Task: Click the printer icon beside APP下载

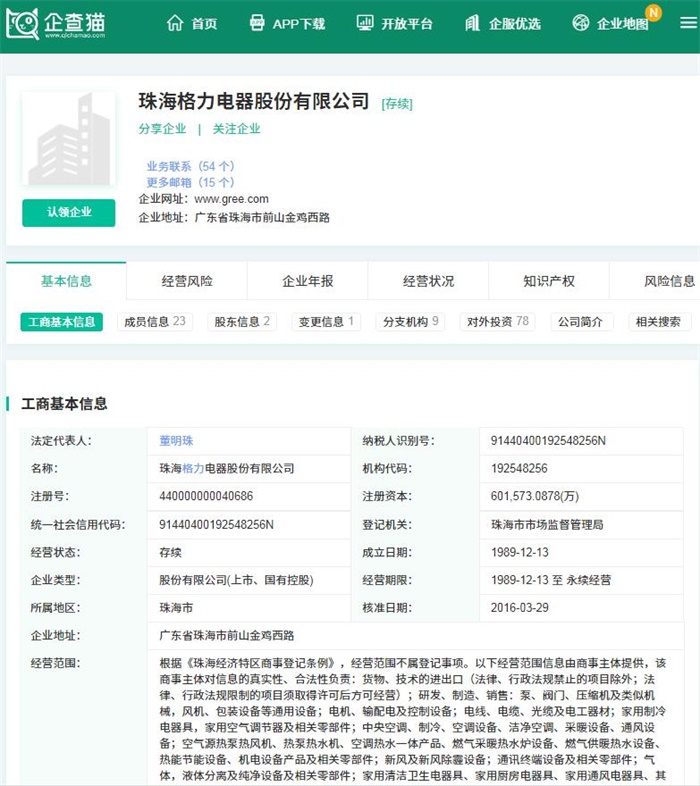Action: (x=257, y=23)
